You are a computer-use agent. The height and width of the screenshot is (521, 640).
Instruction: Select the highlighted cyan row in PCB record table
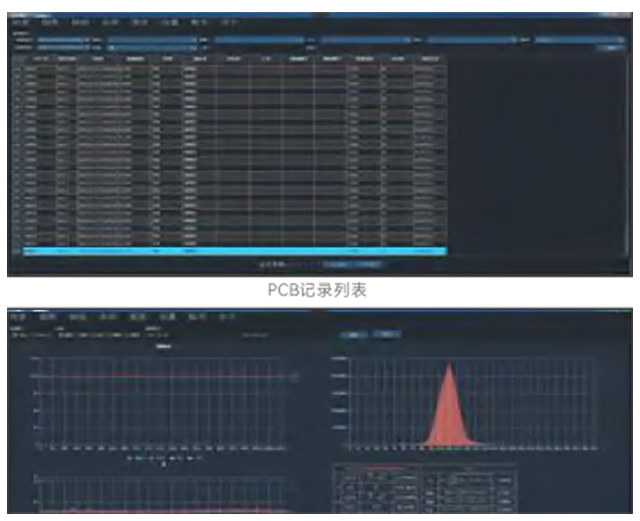(228, 250)
